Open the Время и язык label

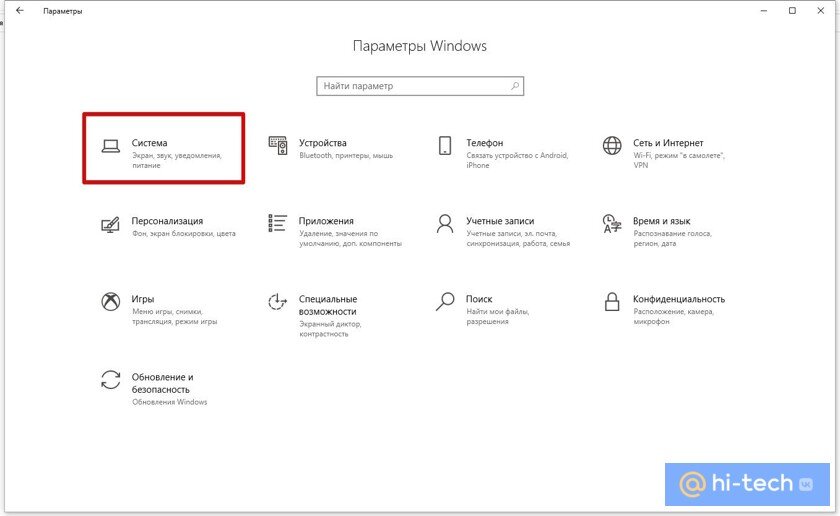tap(662, 221)
